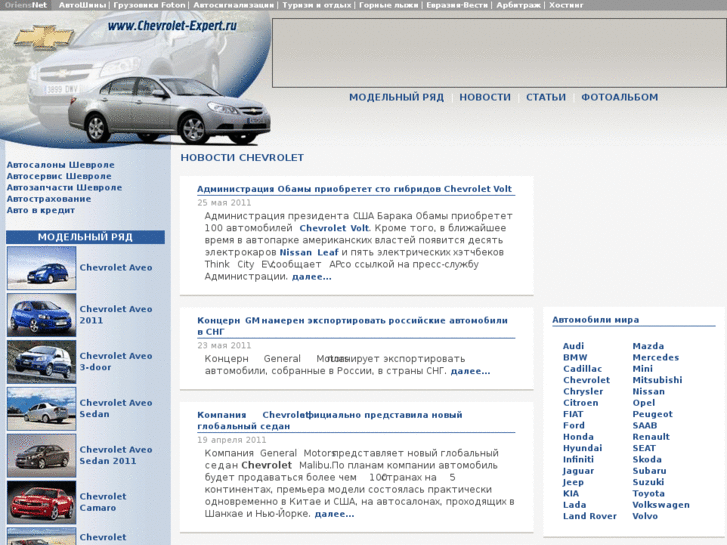Open Арбитраж top link

pyautogui.click(x=519, y=5)
